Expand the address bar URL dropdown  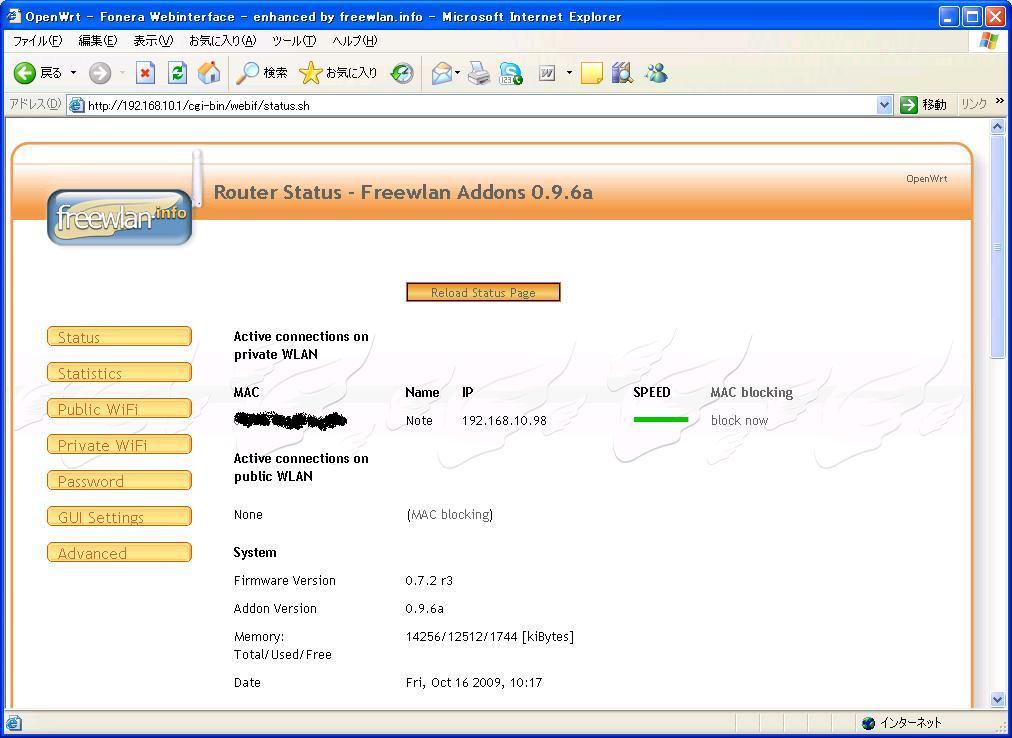tap(884, 105)
